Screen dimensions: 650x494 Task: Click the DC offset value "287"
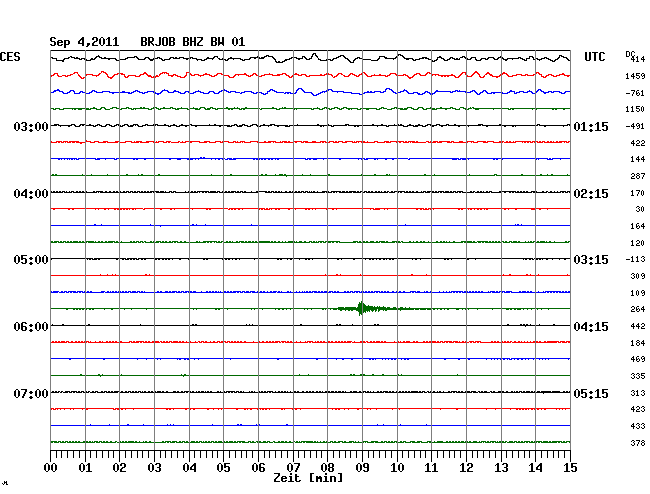638,176
